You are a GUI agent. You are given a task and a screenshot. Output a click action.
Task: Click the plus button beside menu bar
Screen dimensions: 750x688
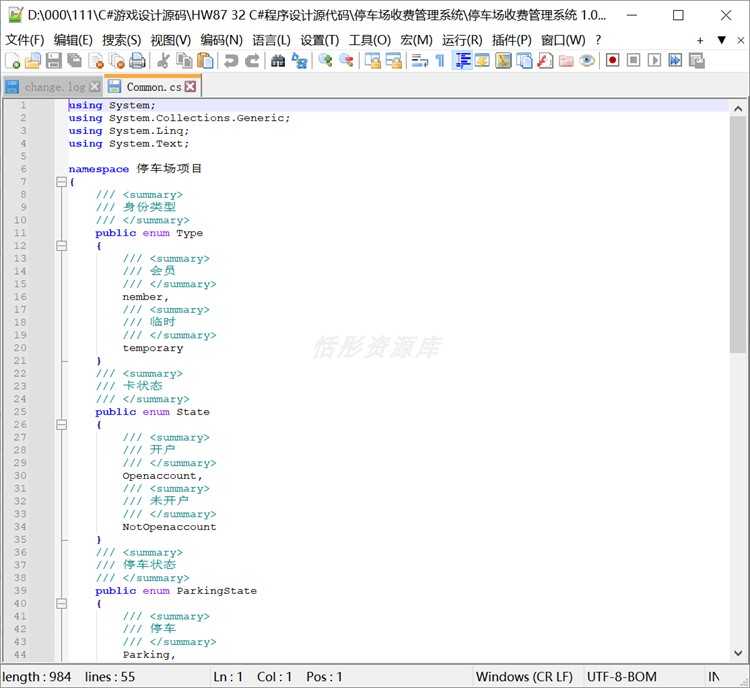pyautogui.click(x=700, y=41)
